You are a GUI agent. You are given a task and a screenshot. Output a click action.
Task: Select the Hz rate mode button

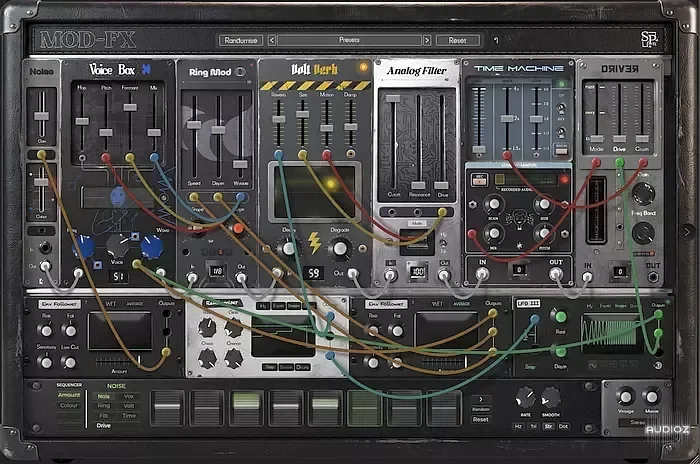pos(518,426)
